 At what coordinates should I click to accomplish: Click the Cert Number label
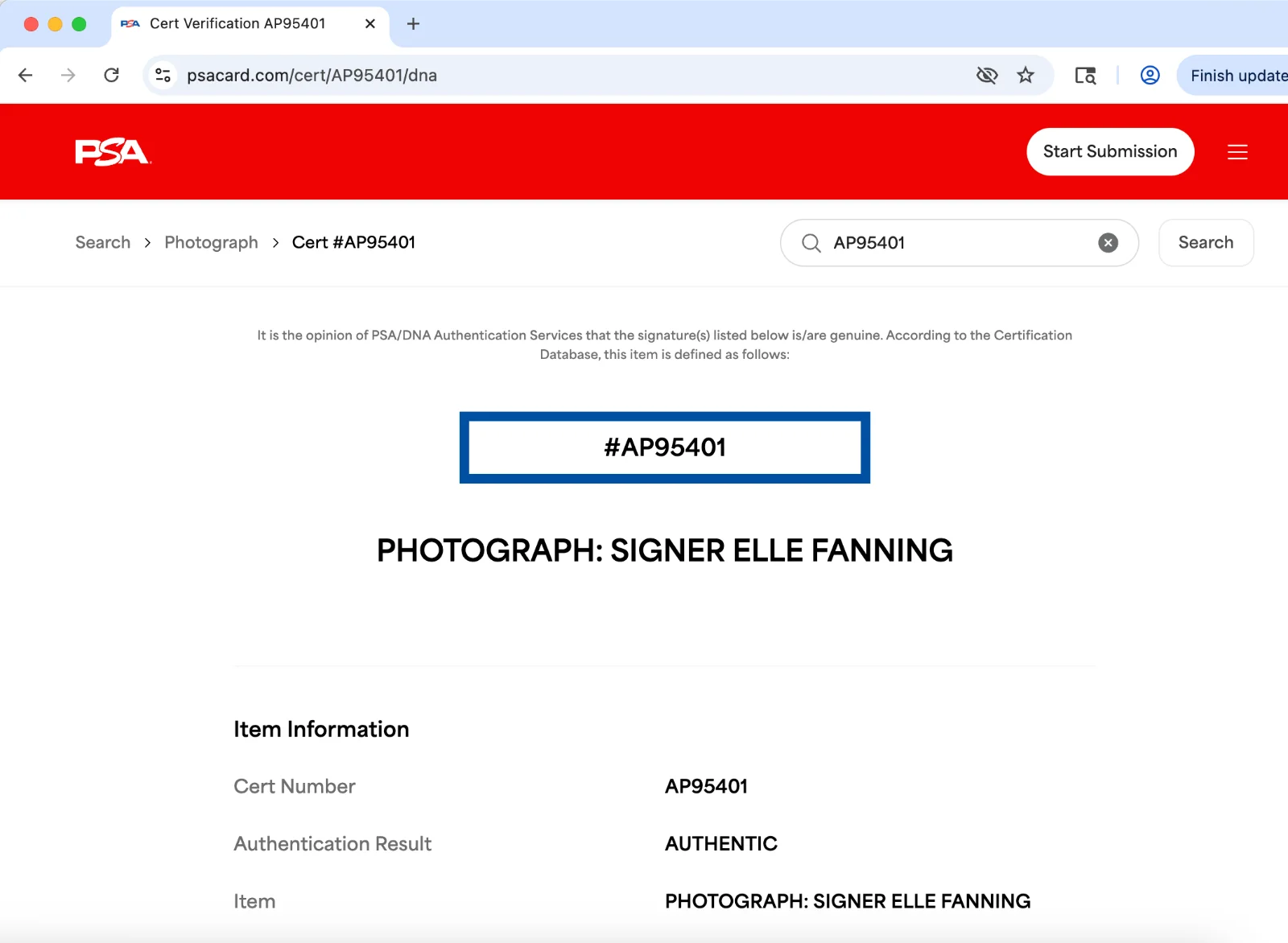point(295,786)
